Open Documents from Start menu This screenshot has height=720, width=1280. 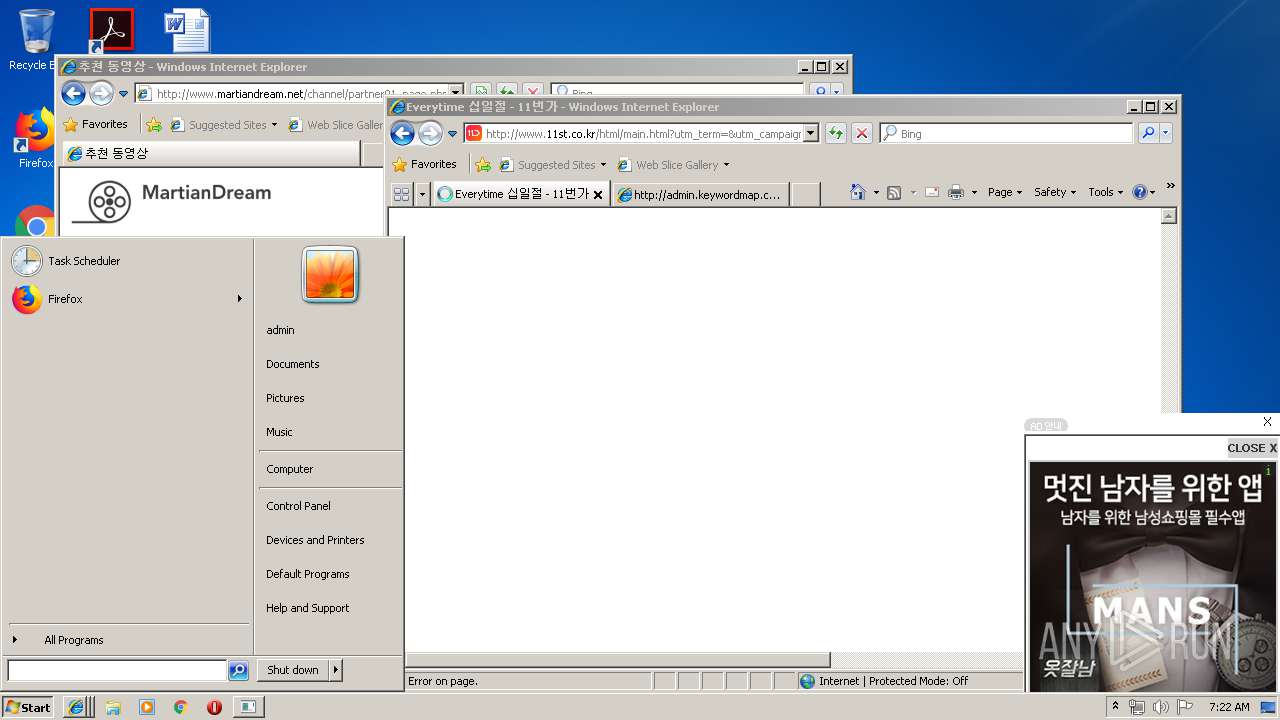[x=293, y=364]
